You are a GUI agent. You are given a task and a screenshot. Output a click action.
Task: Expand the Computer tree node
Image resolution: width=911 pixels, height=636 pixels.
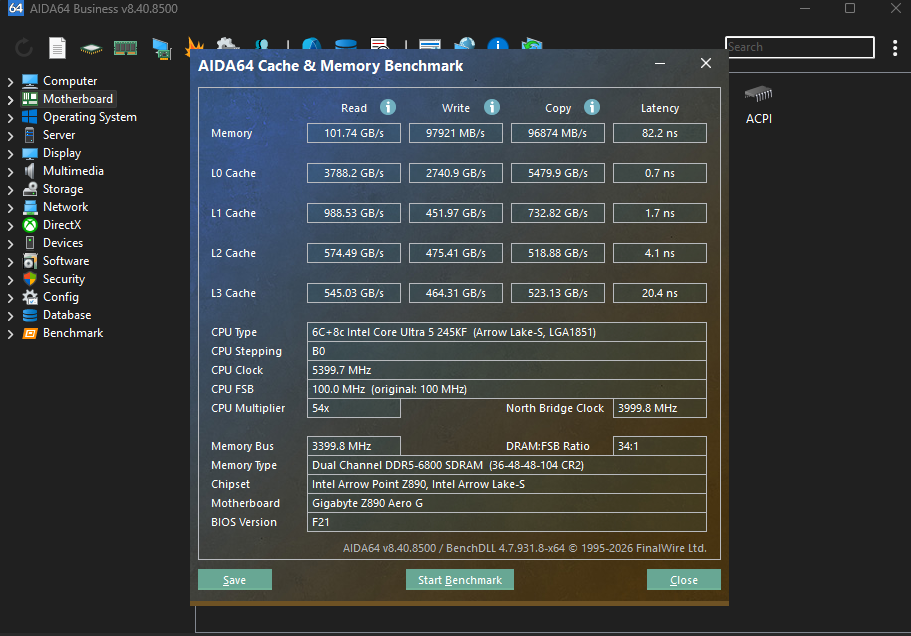[x=10, y=81]
